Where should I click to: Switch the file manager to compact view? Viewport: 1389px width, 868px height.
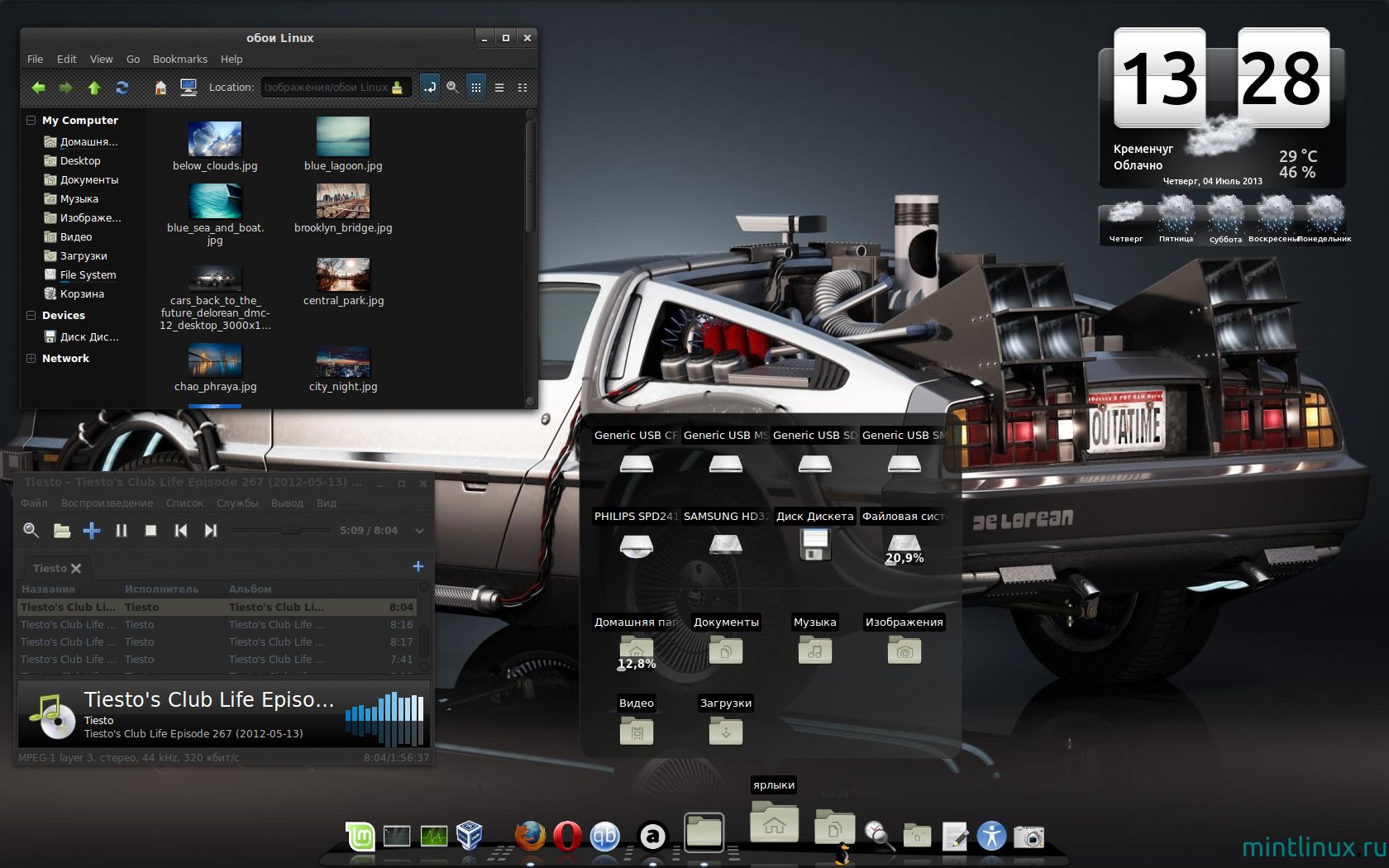[523, 87]
